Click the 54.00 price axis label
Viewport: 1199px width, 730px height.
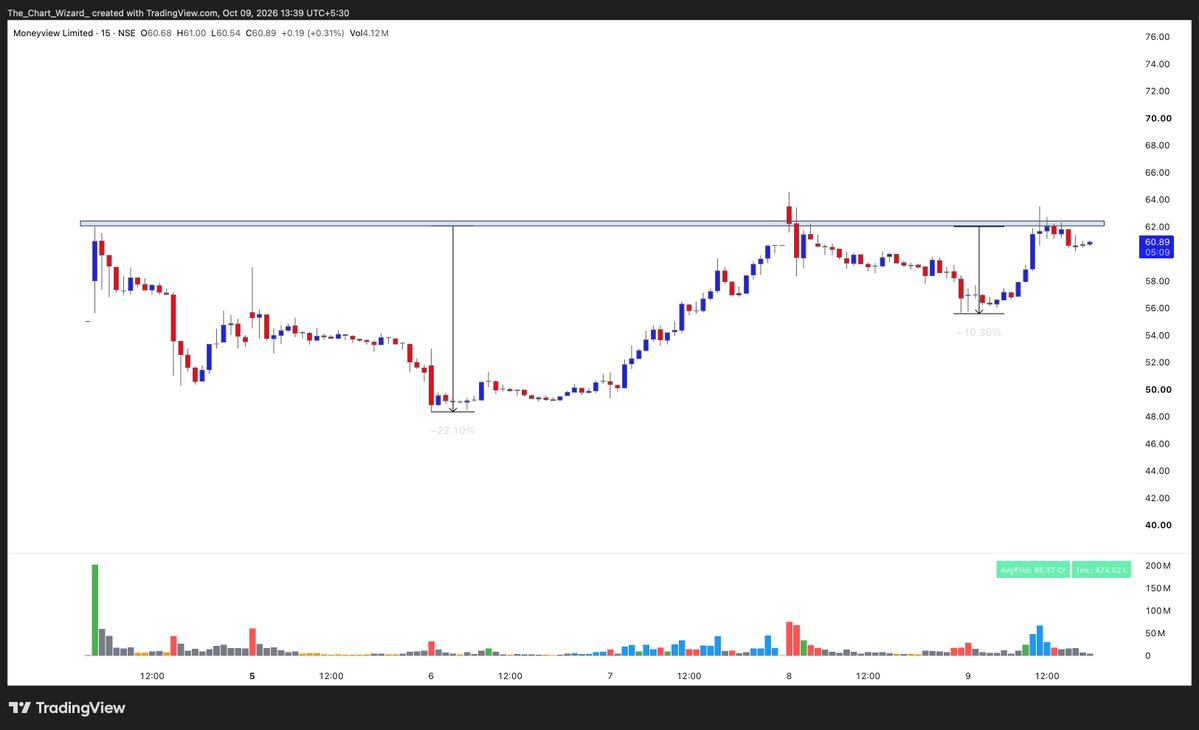coord(1157,336)
